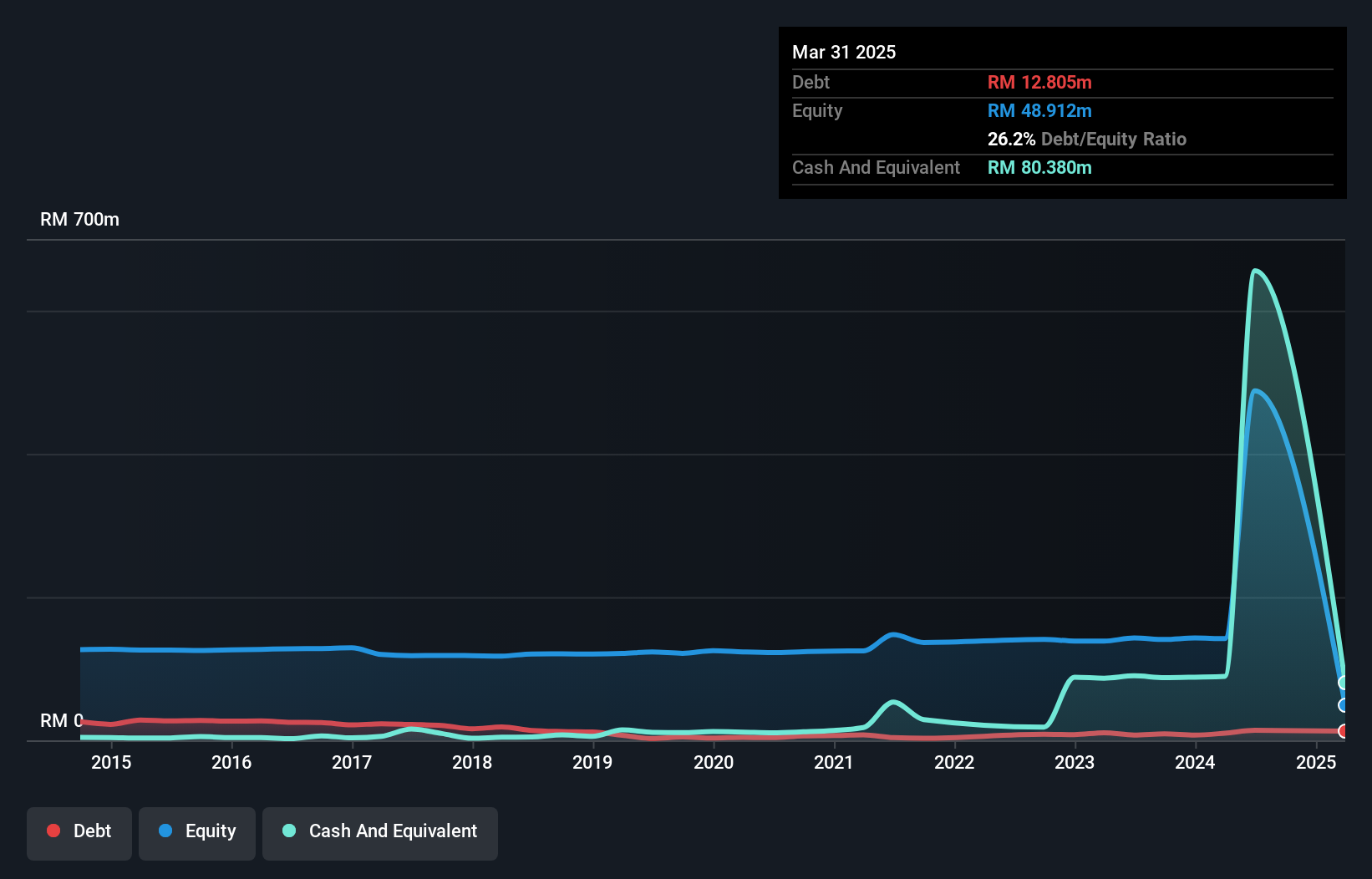
Task: Click the Equity value RM 48.912m link
Action: [x=1039, y=110]
